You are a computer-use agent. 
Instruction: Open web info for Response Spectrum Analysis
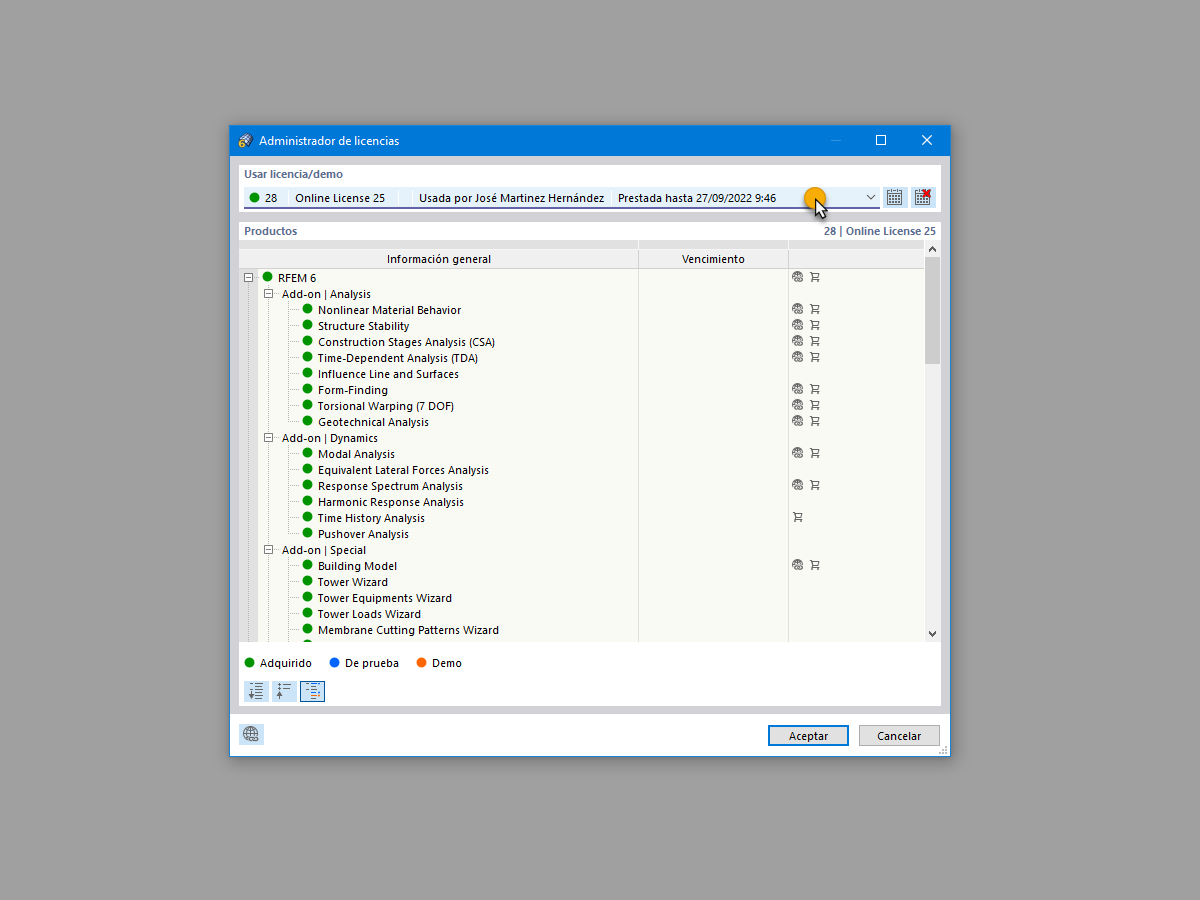[797, 485]
